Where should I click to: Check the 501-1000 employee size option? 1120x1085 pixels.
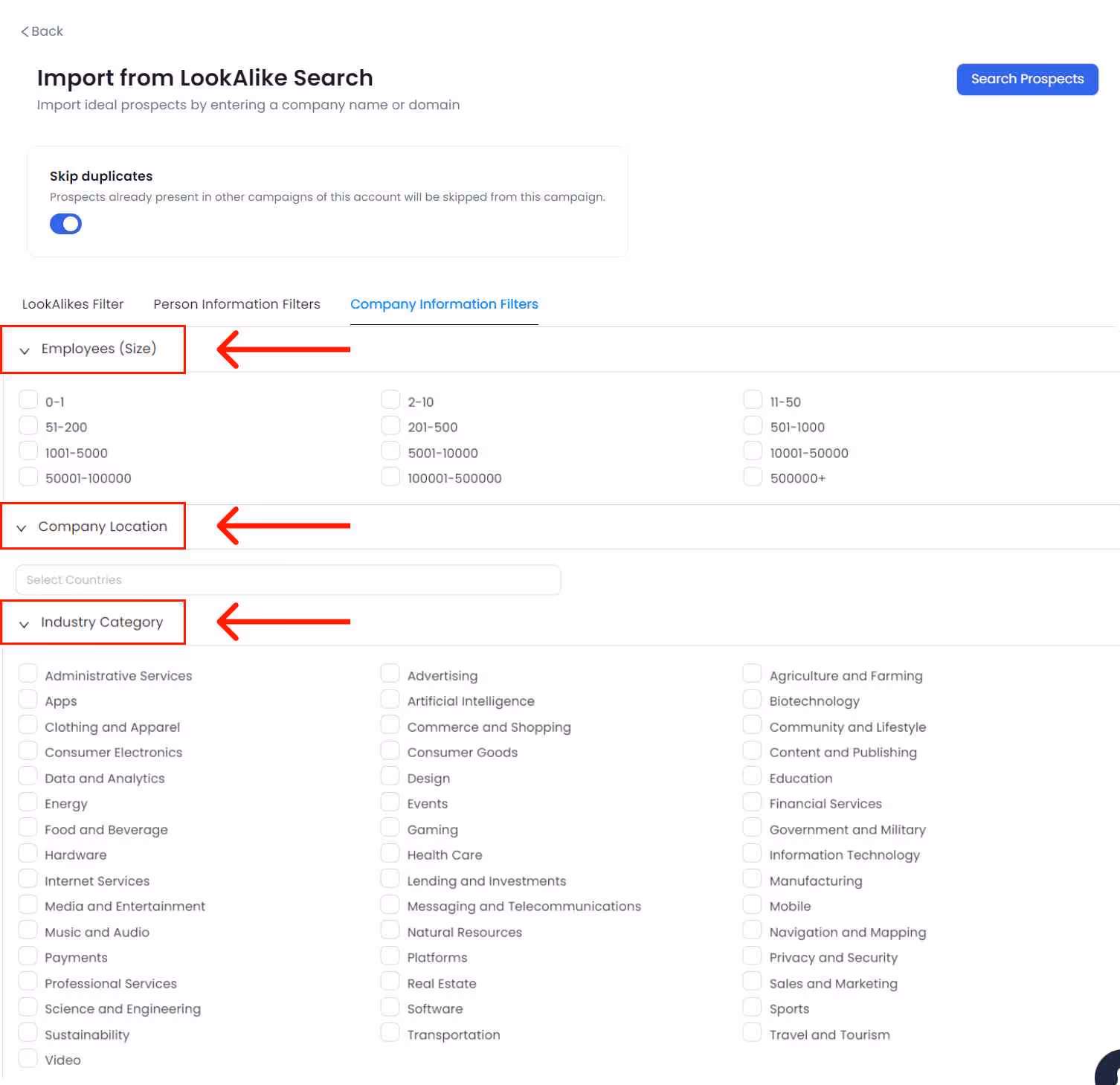coord(752,425)
